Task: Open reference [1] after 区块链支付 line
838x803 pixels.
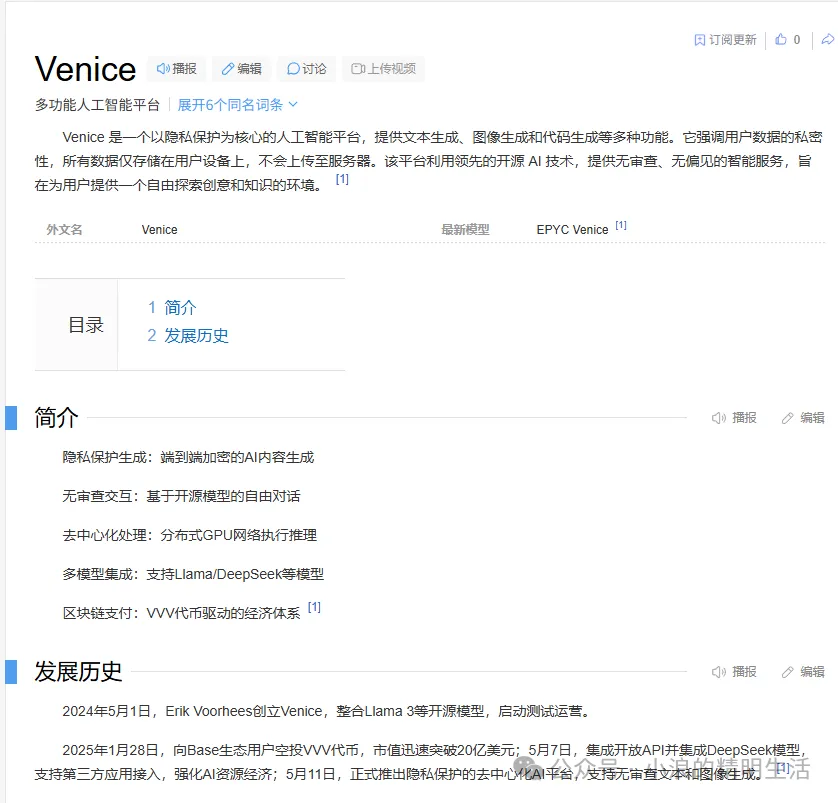Action: coord(314,607)
